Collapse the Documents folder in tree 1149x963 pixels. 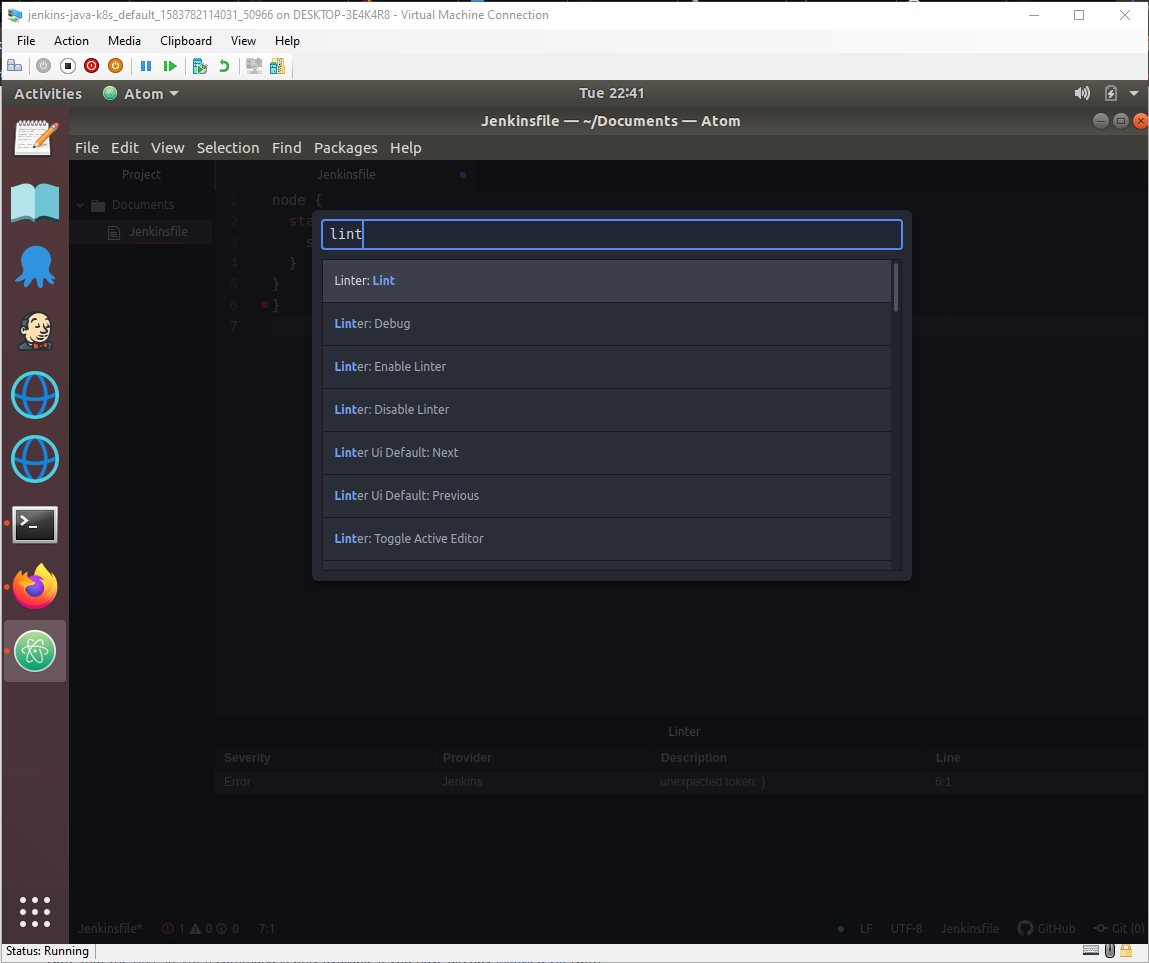tap(81, 205)
